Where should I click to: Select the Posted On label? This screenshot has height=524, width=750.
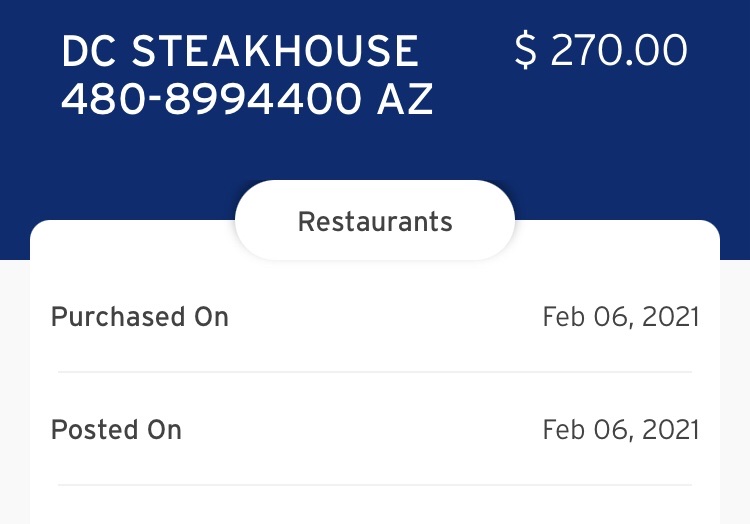(x=116, y=430)
